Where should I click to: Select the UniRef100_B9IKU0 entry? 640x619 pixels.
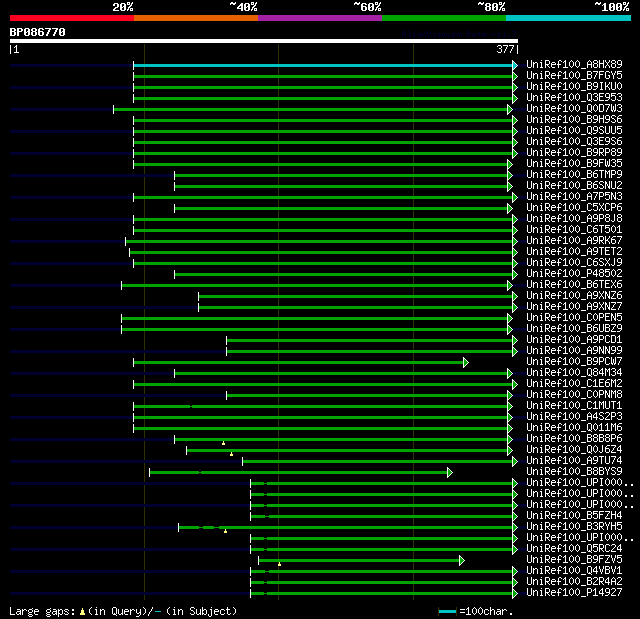574,87
